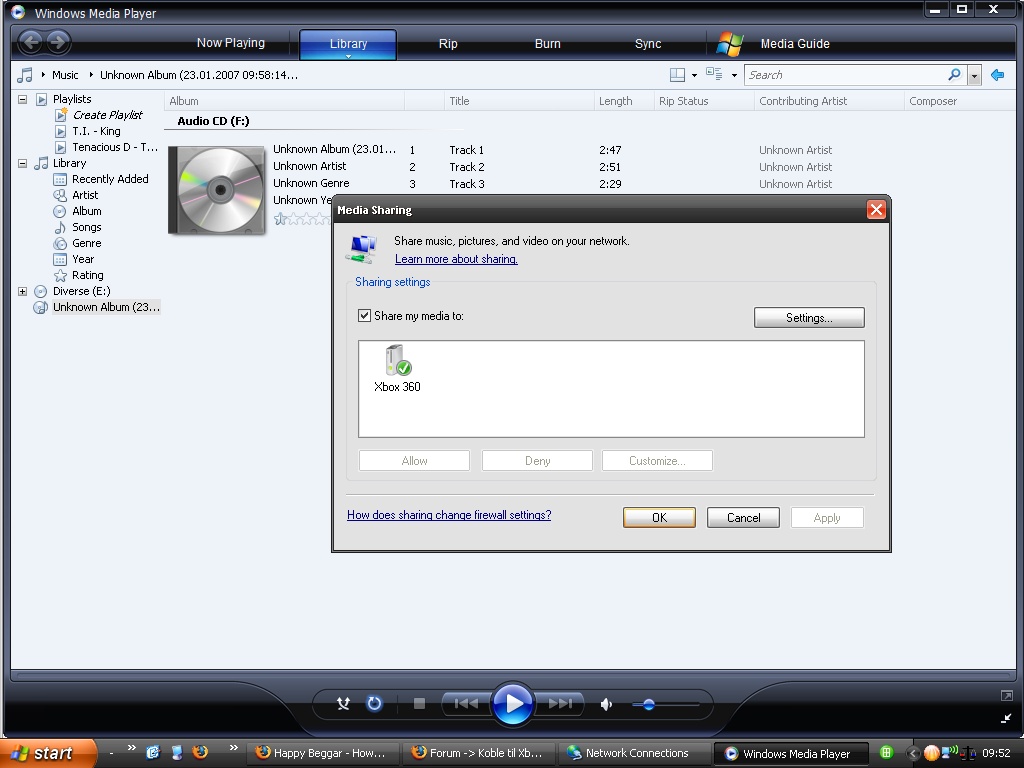Click the Apply button
The width and height of the screenshot is (1024, 768).
coord(827,518)
